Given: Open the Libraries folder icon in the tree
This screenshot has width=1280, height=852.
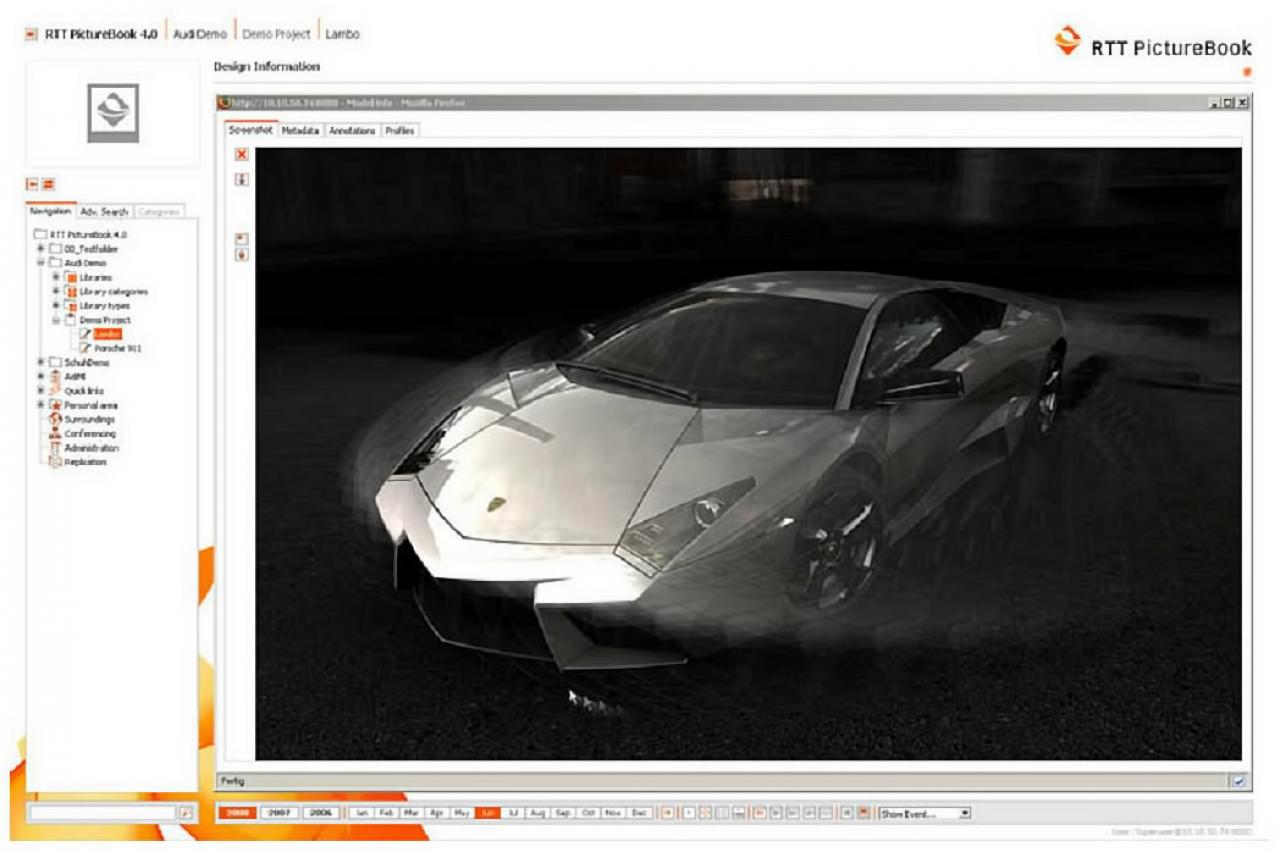Looking at the screenshot, I should (x=71, y=277).
